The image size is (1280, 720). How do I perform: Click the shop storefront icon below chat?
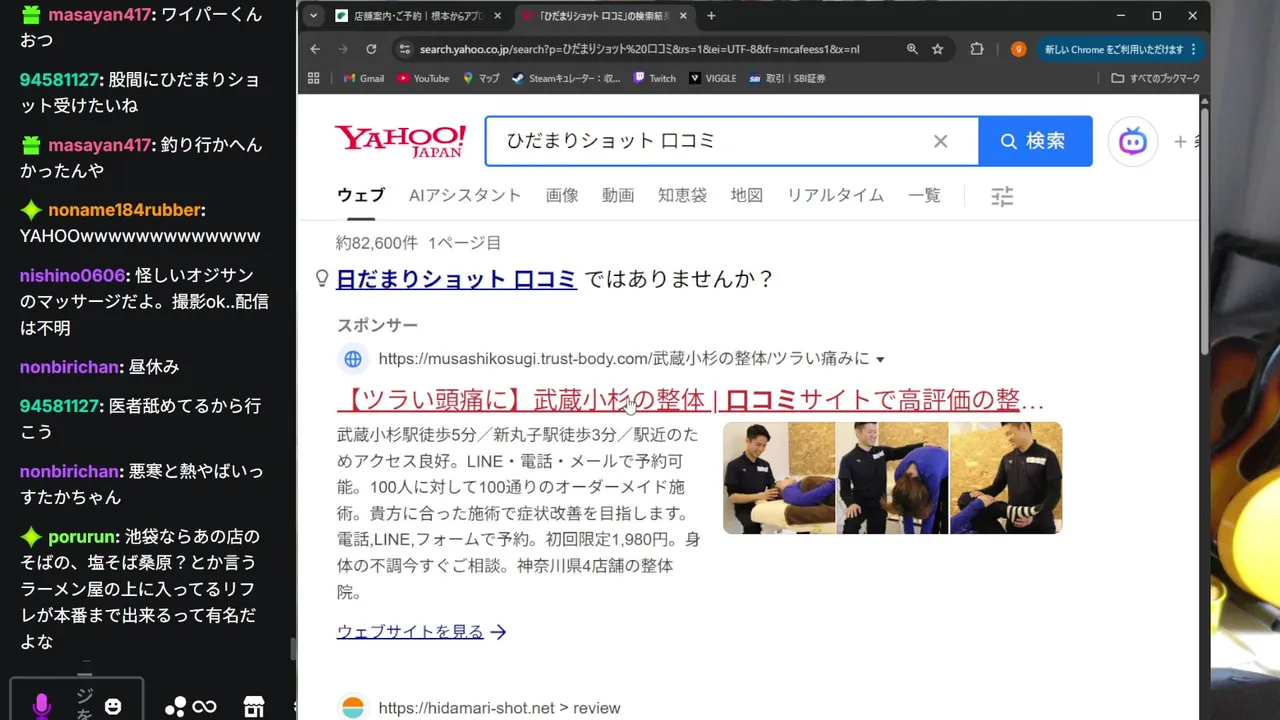point(254,707)
